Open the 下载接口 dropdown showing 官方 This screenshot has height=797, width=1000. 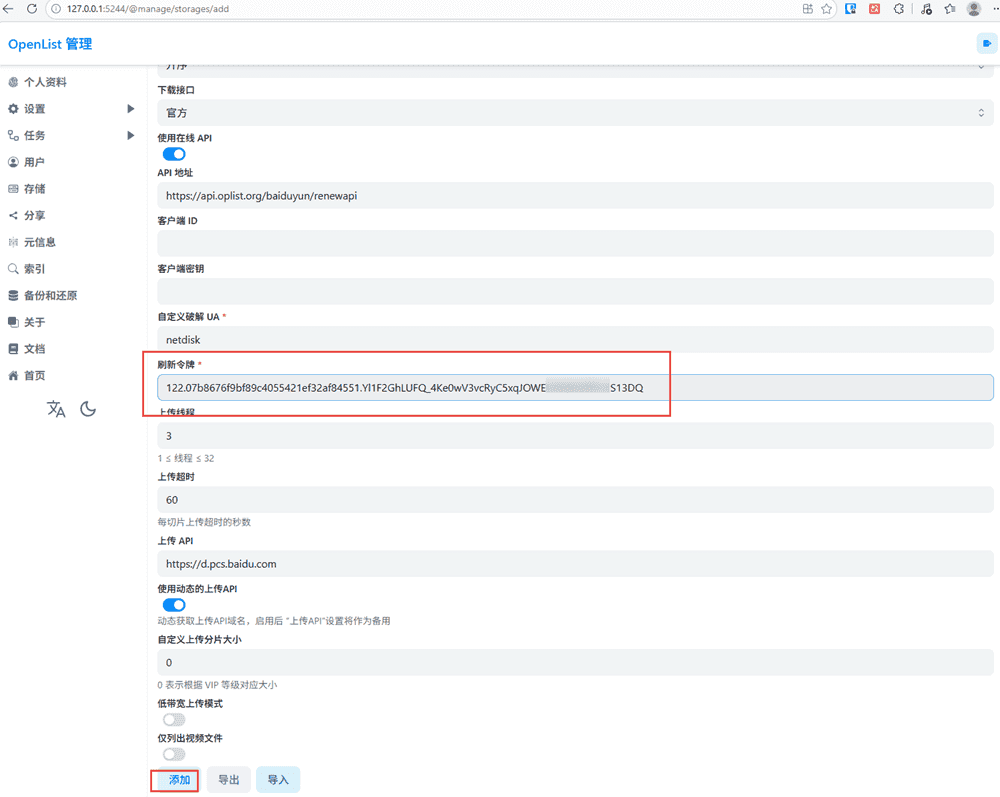tap(574, 113)
